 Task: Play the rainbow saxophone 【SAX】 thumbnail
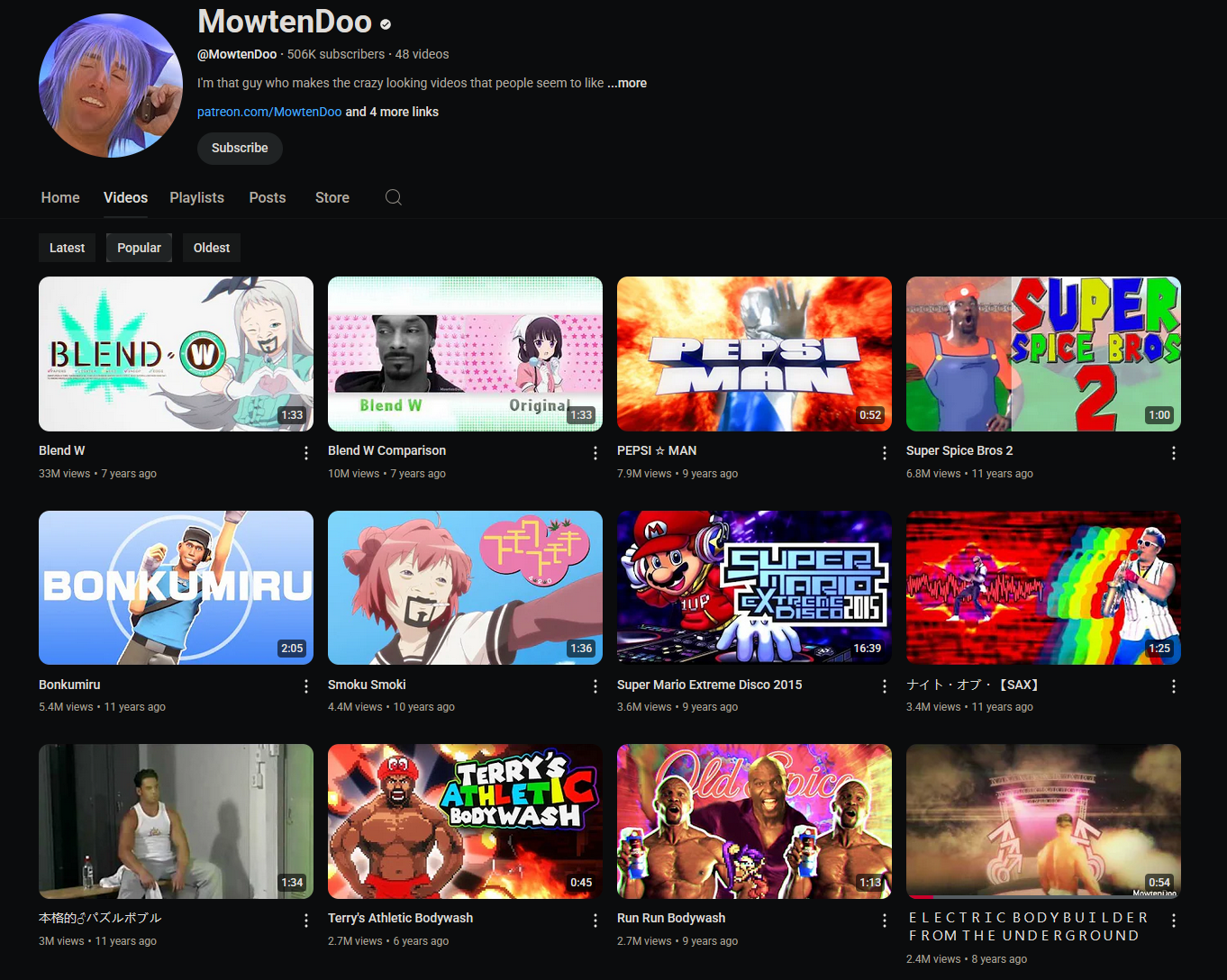[x=1043, y=587]
